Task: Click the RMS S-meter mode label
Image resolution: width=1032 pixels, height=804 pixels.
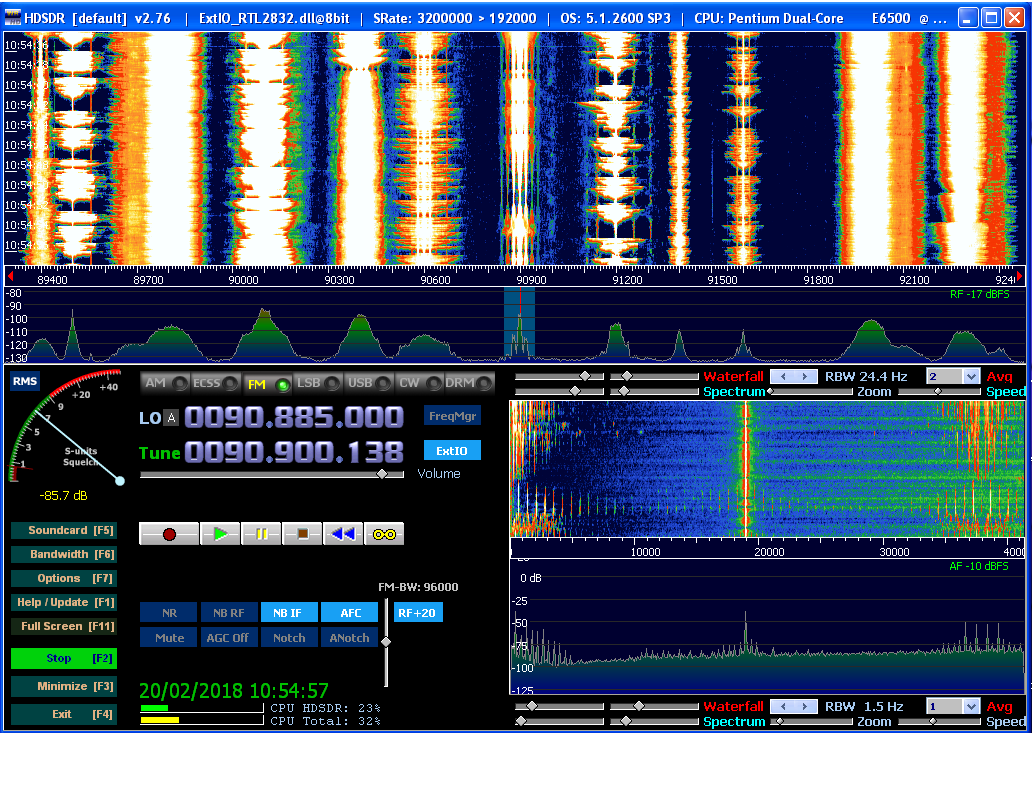Action: click(x=25, y=381)
